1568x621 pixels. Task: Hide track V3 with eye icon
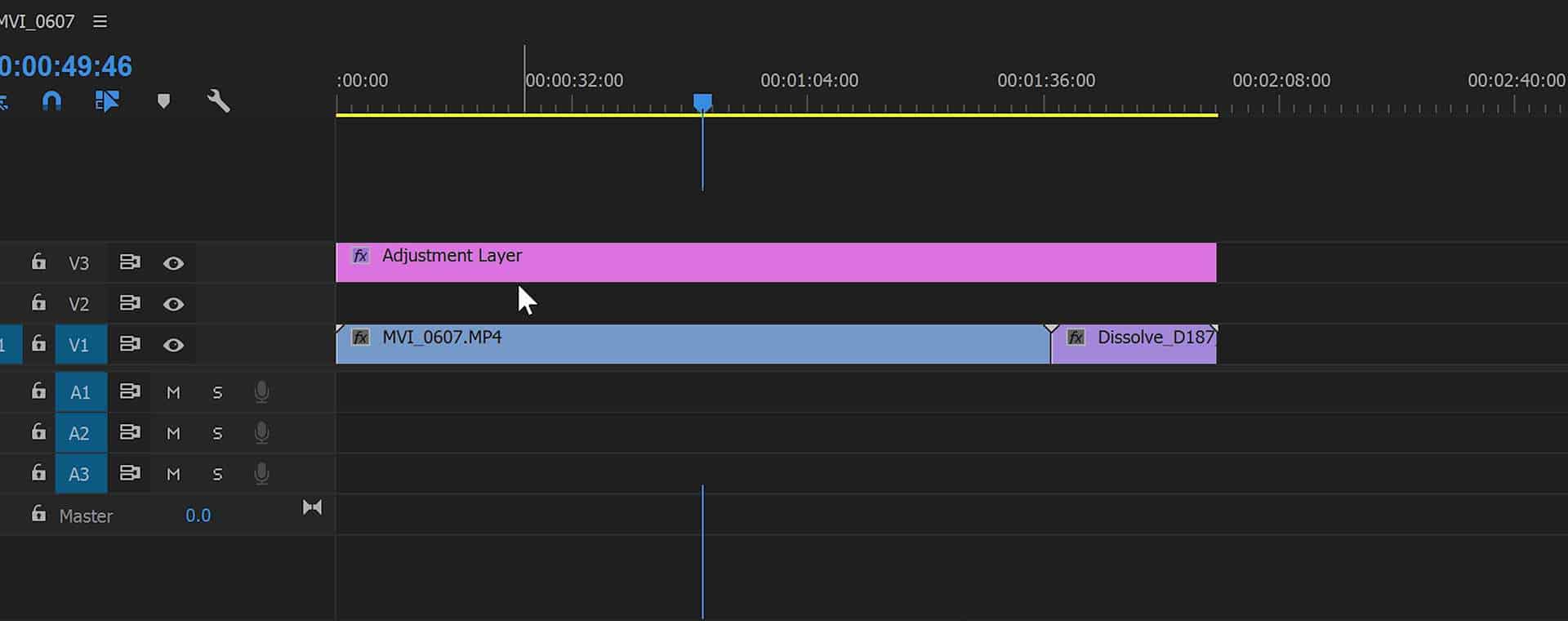173,263
